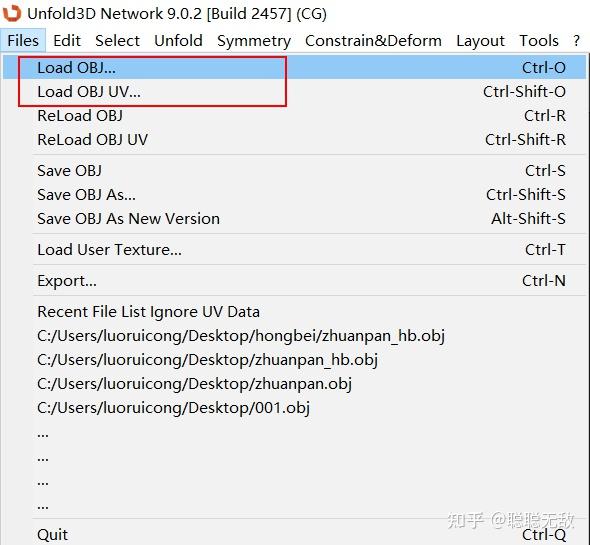Open the Edit menu

67,41
